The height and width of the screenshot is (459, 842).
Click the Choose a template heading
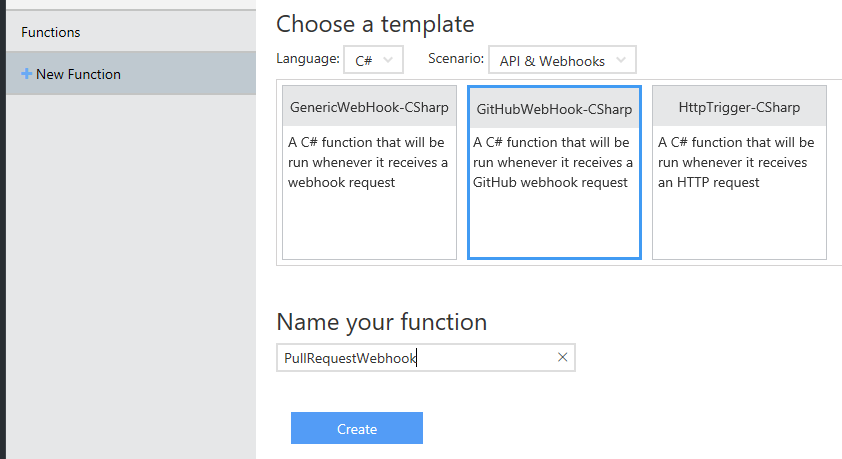pyautogui.click(x=375, y=23)
